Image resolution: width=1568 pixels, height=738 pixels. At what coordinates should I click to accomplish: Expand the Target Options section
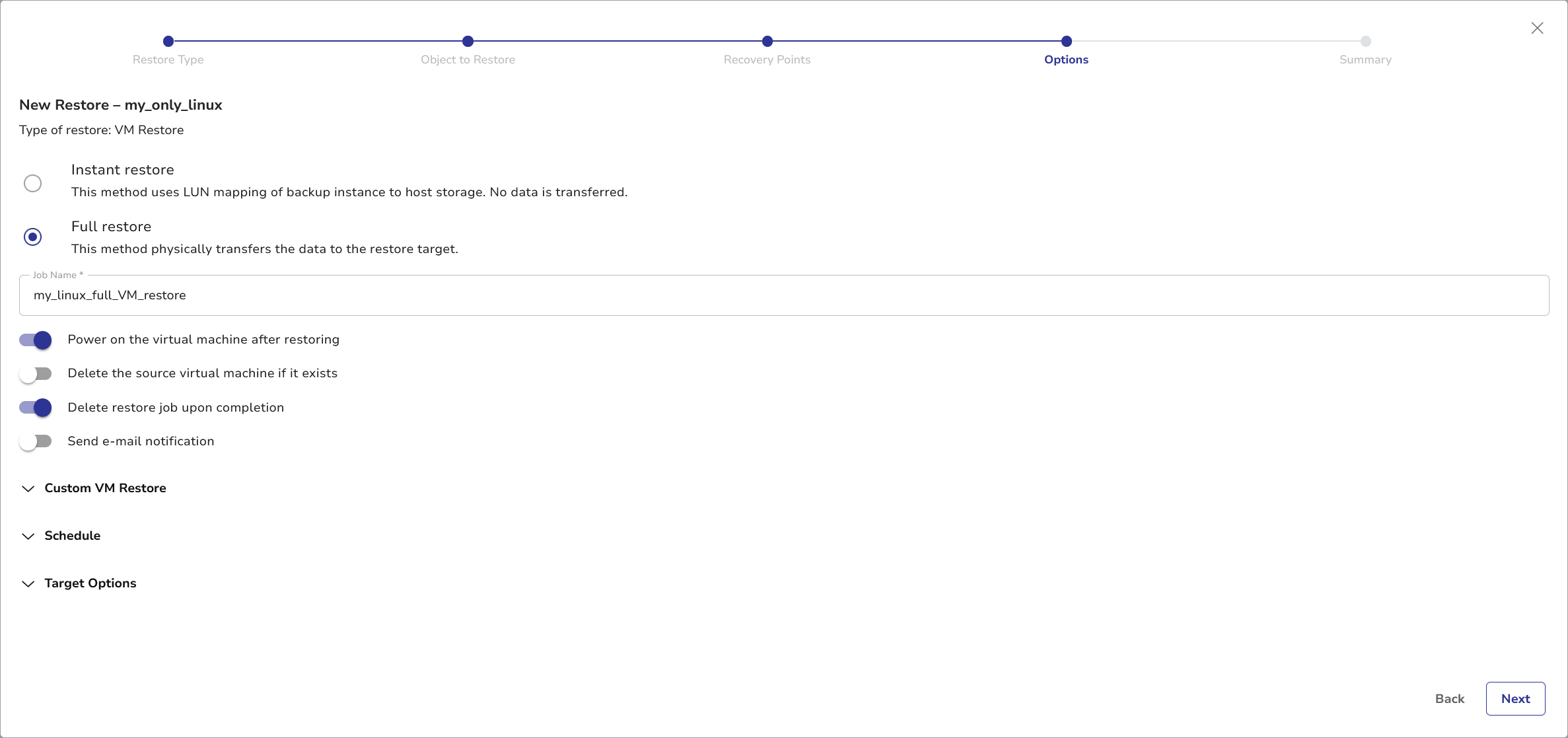point(90,583)
